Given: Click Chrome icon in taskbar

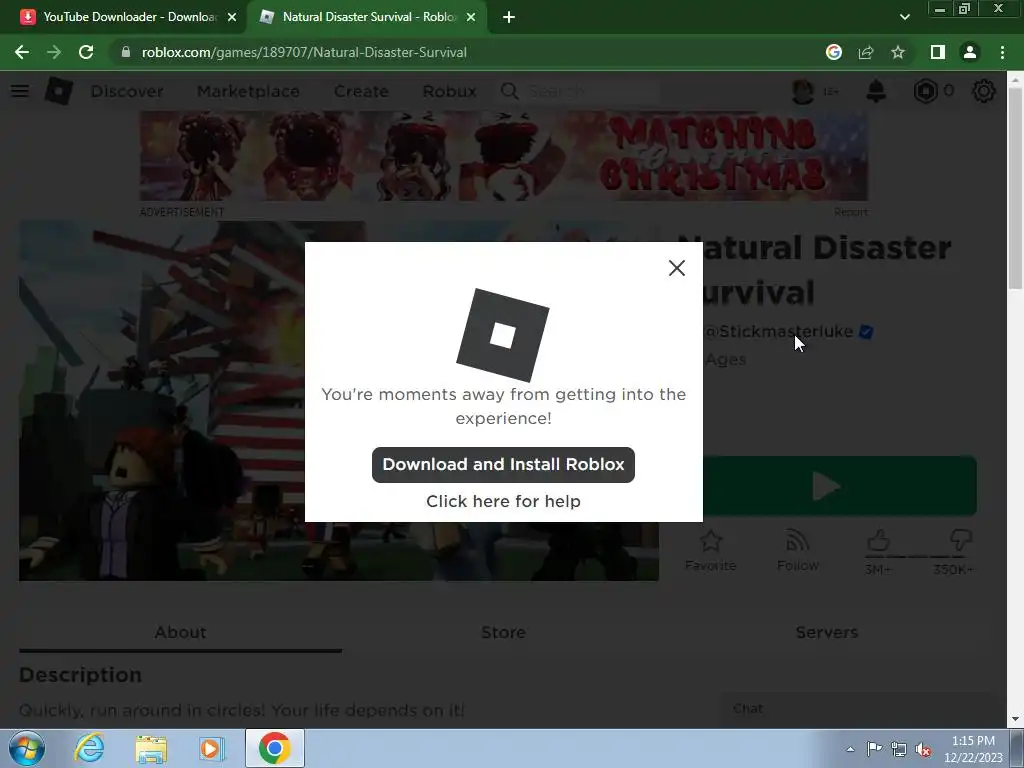Looking at the screenshot, I should point(274,748).
